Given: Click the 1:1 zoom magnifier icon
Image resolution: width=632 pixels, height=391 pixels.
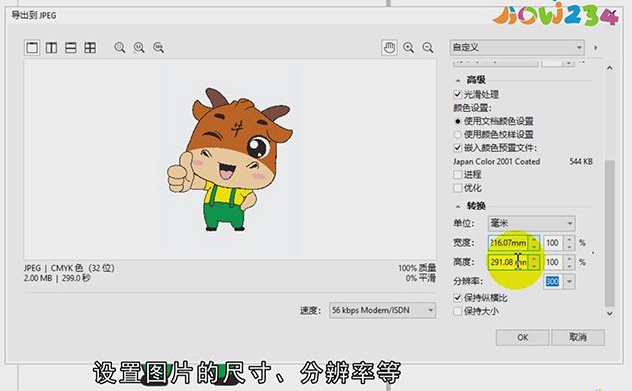Looking at the screenshot, I should click(139, 48).
